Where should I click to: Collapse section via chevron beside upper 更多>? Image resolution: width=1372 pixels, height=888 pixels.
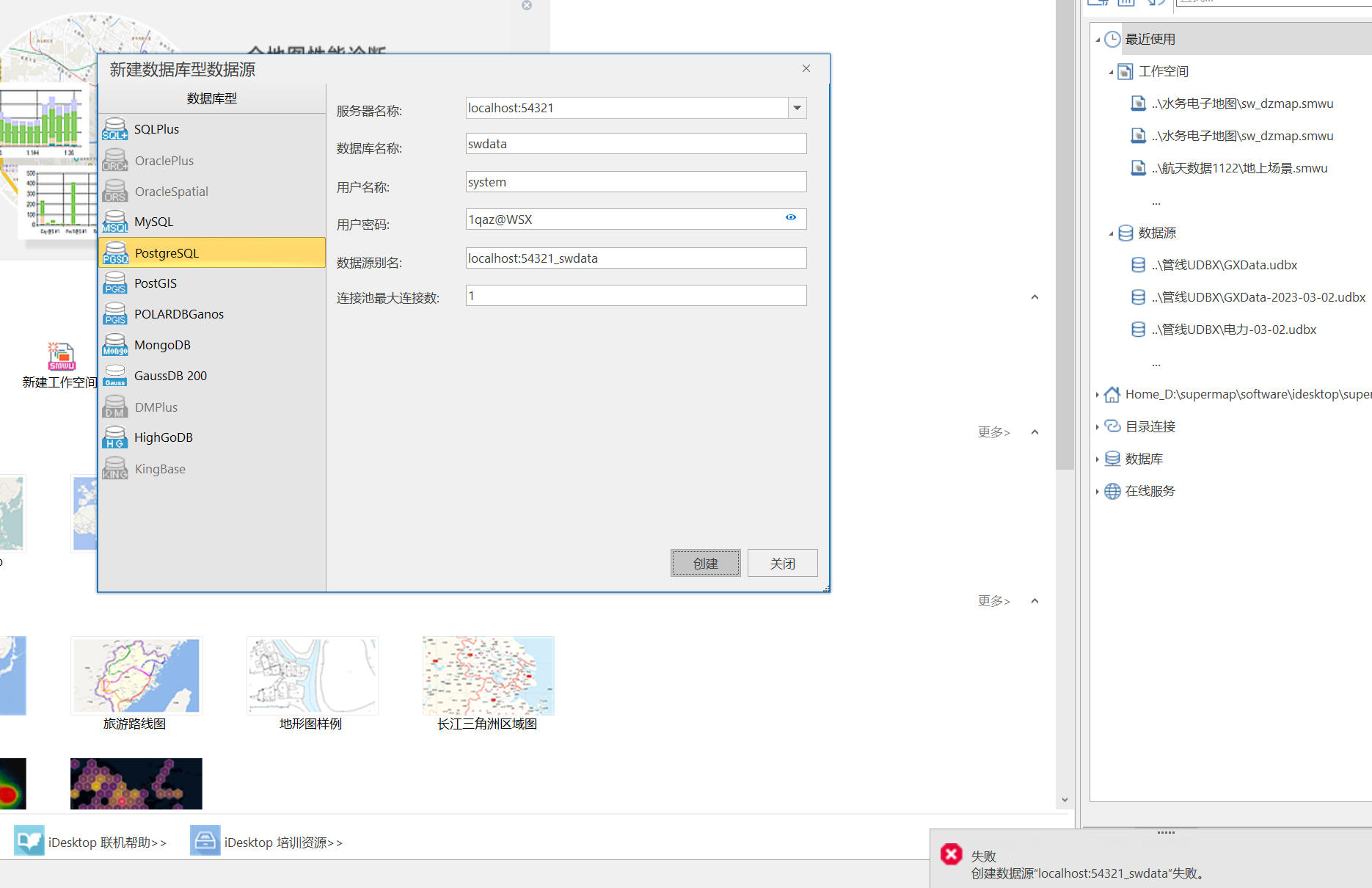(1035, 432)
